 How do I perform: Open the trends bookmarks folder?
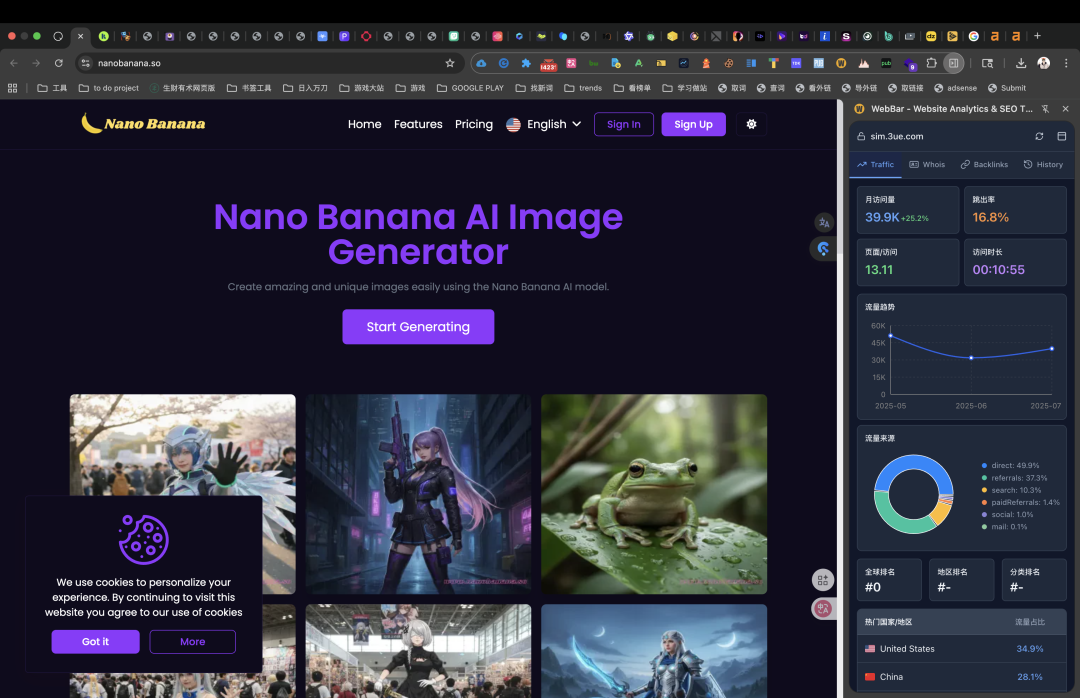[x=583, y=88]
